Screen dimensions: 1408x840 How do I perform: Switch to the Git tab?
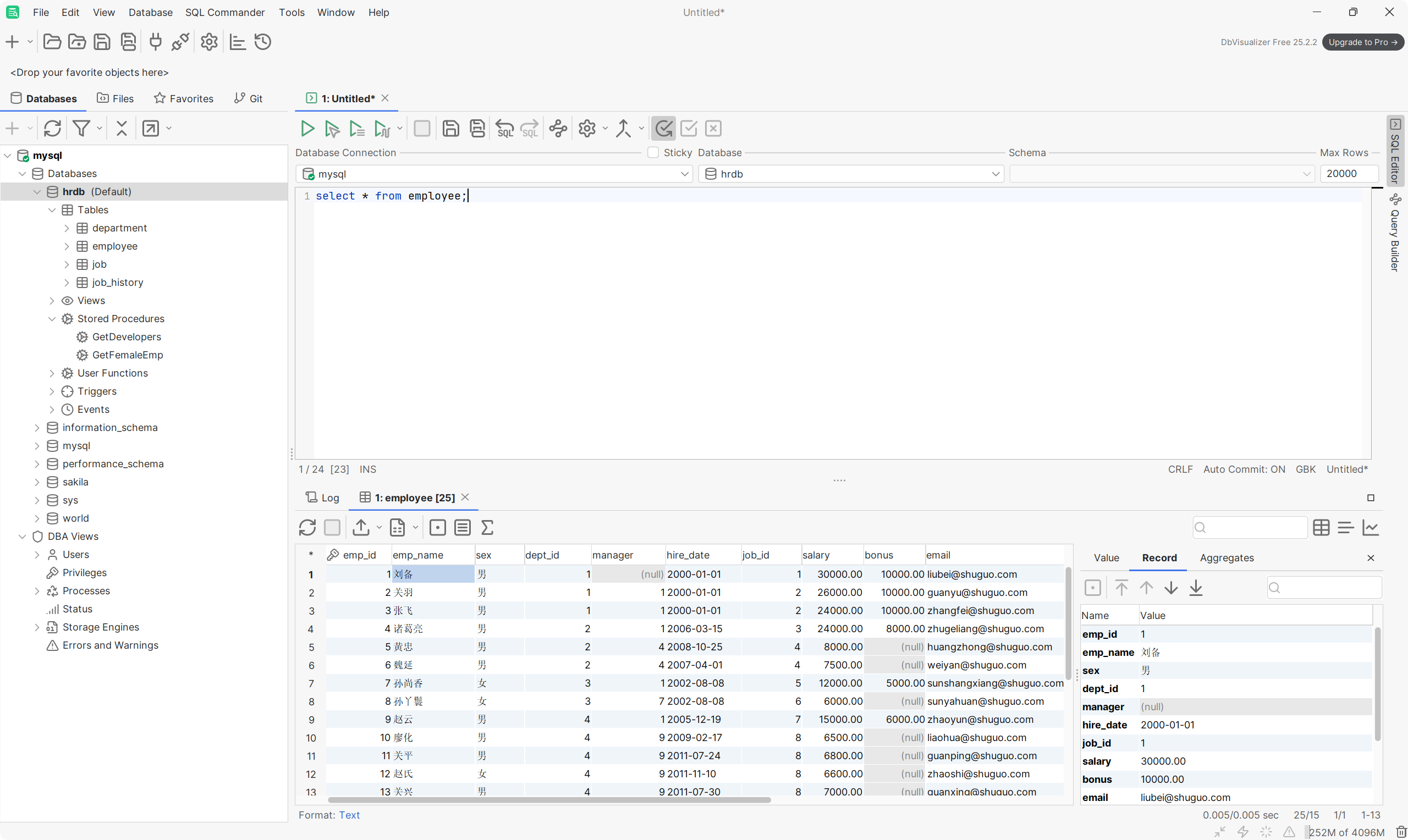tap(248, 98)
